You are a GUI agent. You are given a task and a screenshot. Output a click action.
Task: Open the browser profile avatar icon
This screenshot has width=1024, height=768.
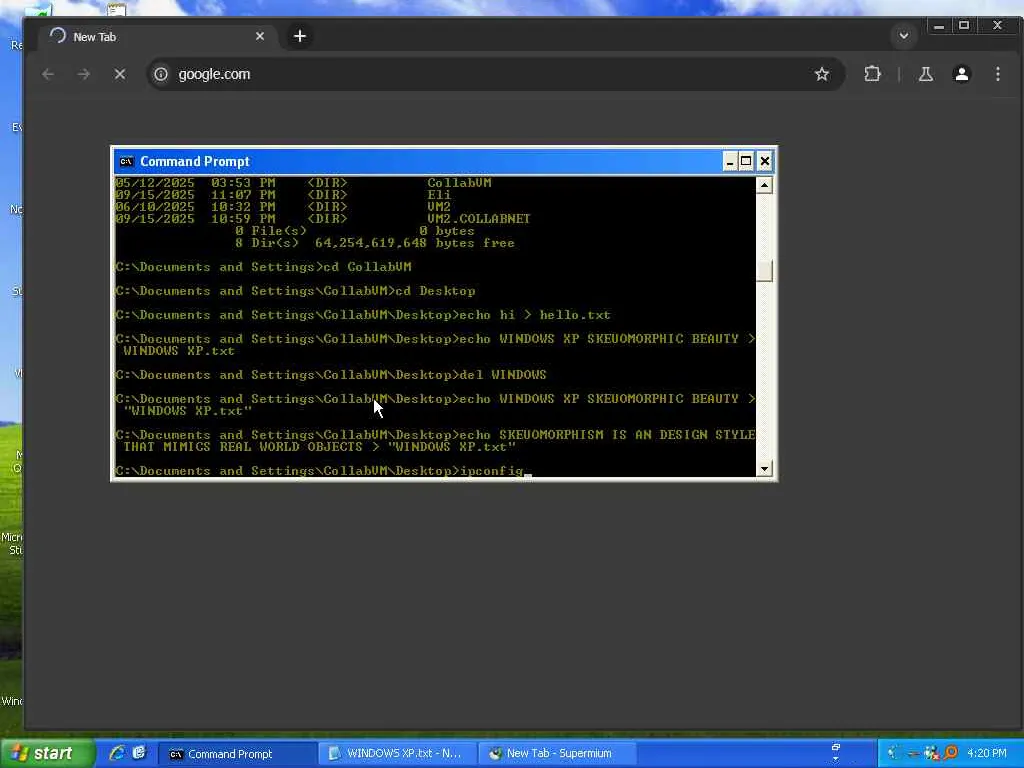coord(961,74)
